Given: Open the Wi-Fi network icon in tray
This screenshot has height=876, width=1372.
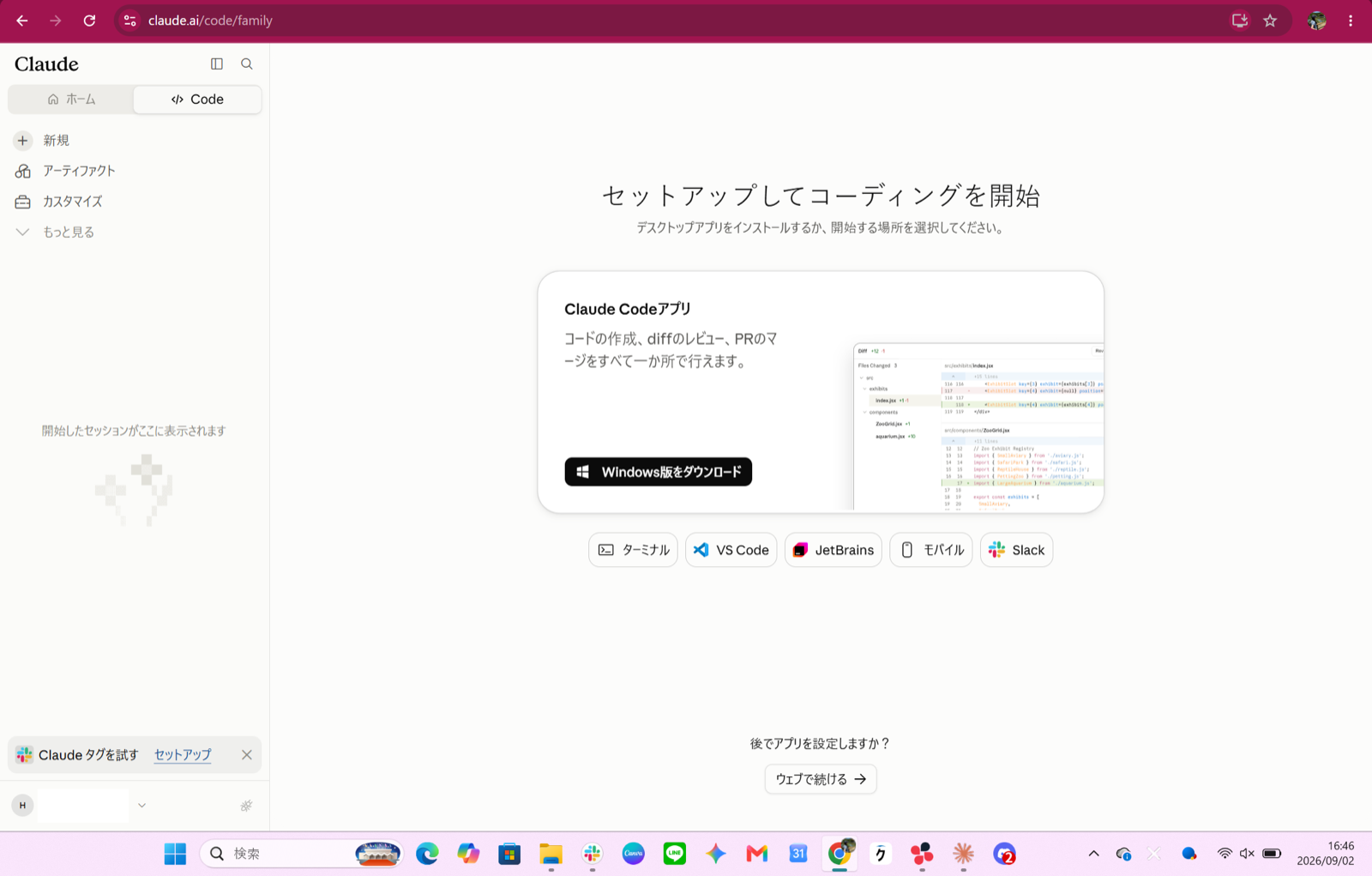Looking at the screenshot, I should [x=1225, y=854].
